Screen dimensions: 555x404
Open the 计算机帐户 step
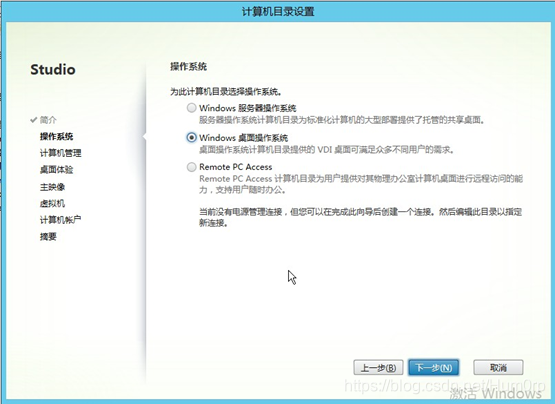[x=61, y=220]
